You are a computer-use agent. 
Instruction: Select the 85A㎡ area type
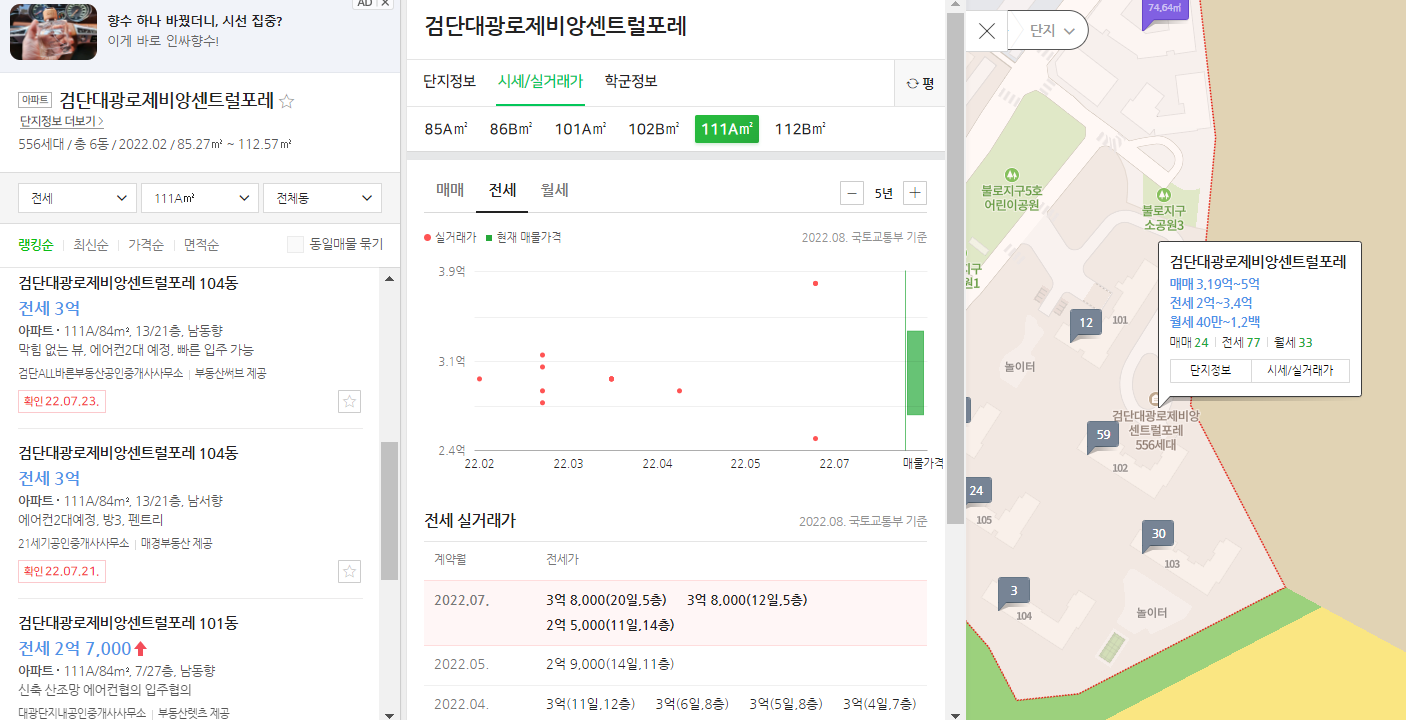coord(447,129)
